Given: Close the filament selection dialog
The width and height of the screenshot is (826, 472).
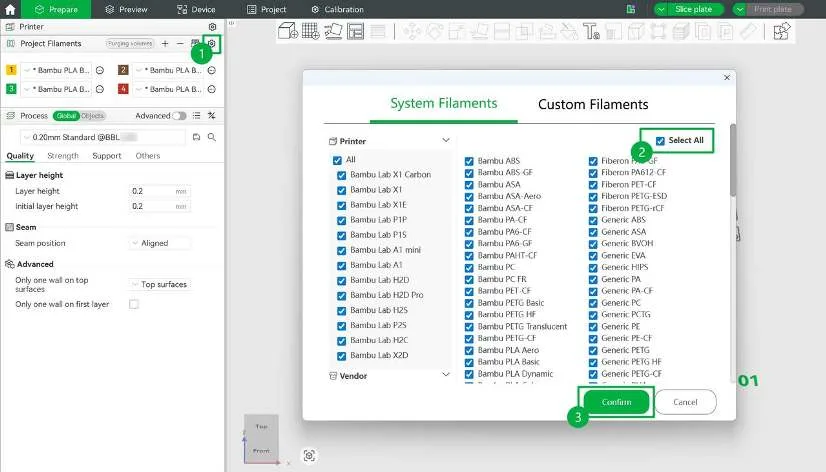Looking at the screenshot, I should point(727,77).
